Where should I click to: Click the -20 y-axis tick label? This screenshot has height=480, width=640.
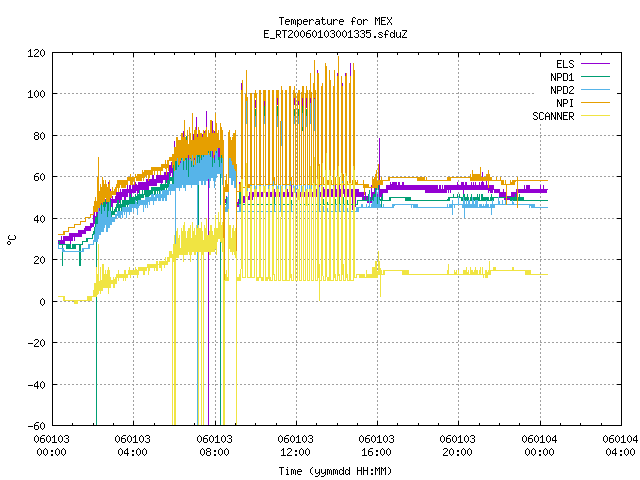[36, 343]
